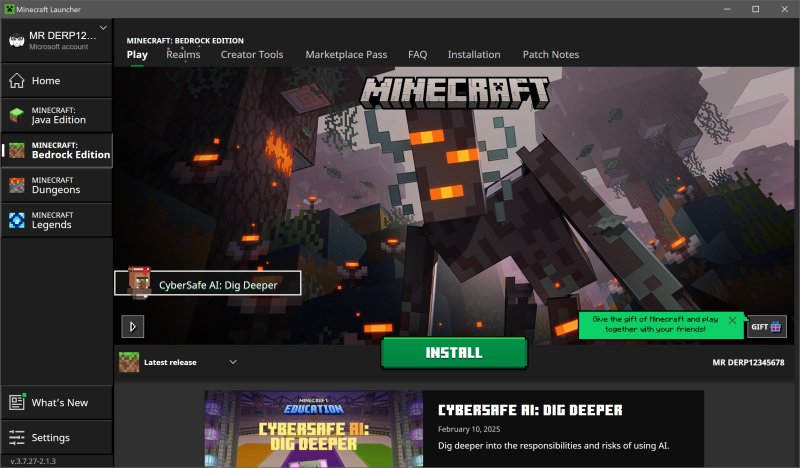Switch to the Realms tab
Screen dimensions: 800x468
point(183,55)
